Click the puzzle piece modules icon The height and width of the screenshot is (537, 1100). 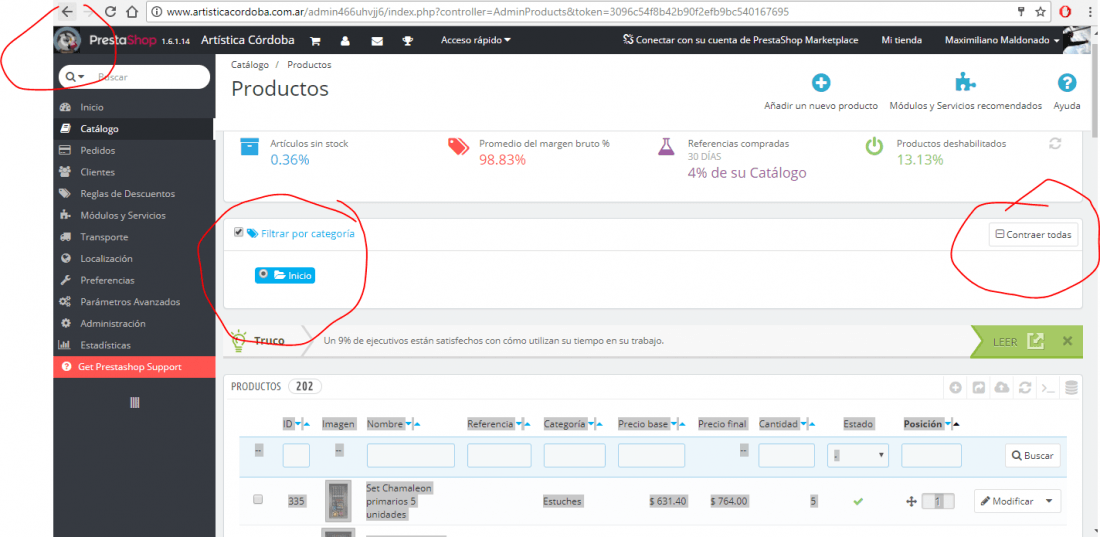point(965,83)
